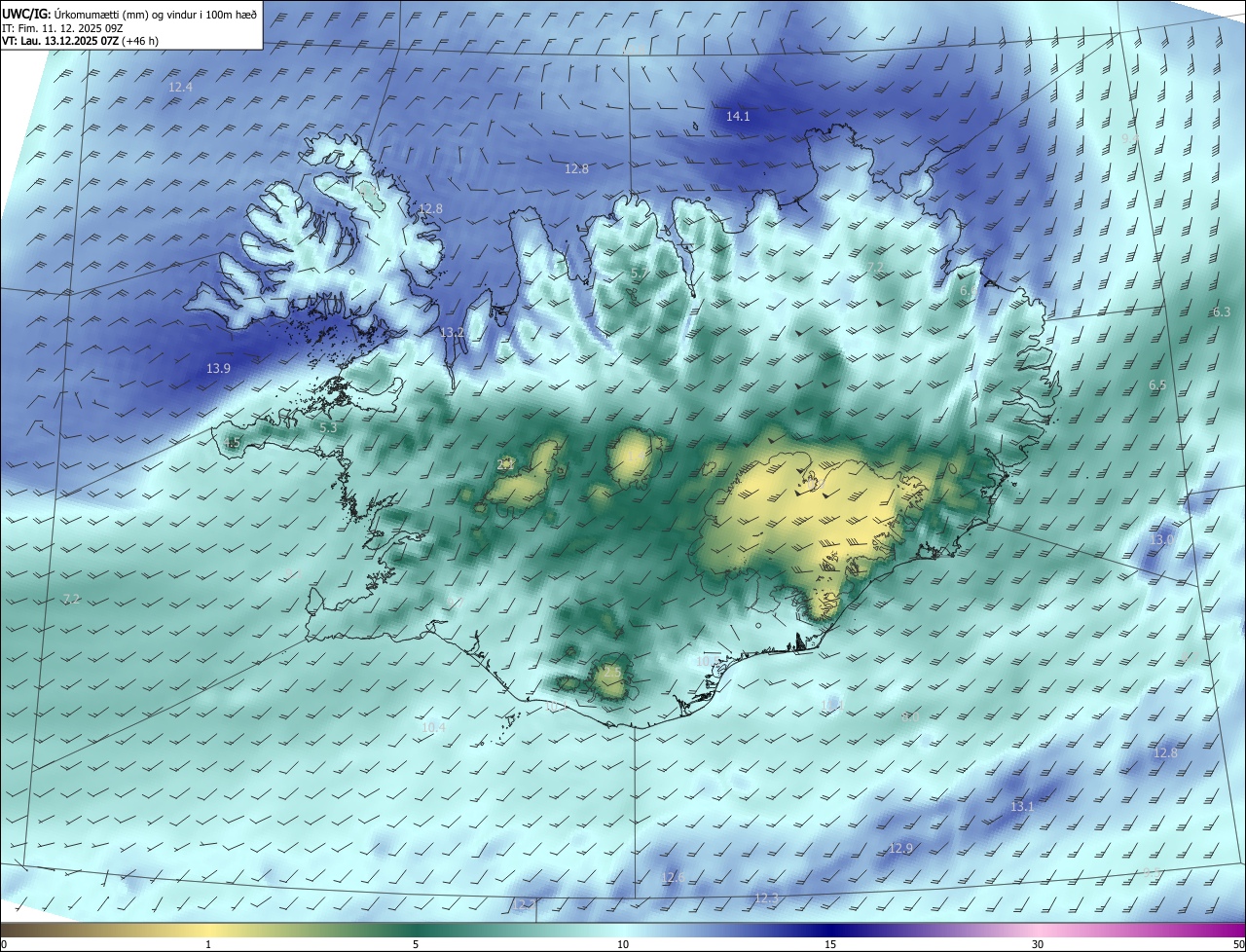This screenshot has height=952, width=1246.
Task: Click the 30 tick on the color scale
Action: pos(1038,944)
